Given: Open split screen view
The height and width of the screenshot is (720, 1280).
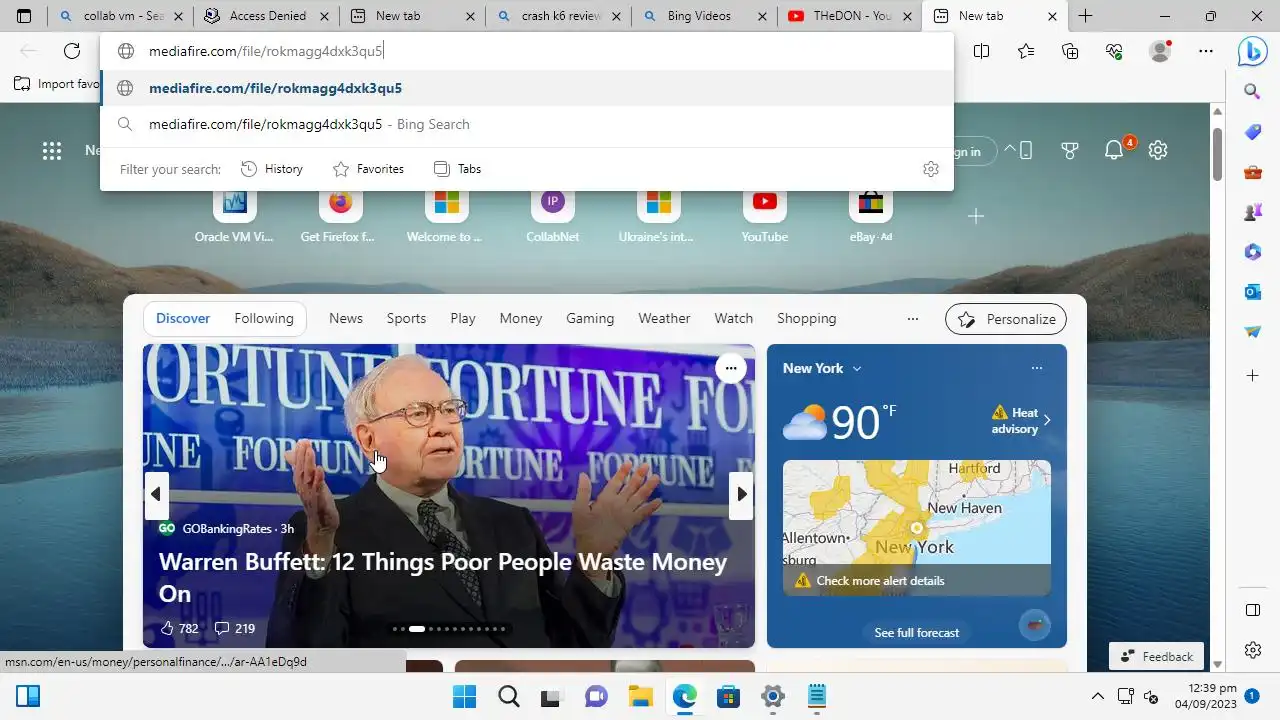Looking at the screenshot, I should click(982, 51).
